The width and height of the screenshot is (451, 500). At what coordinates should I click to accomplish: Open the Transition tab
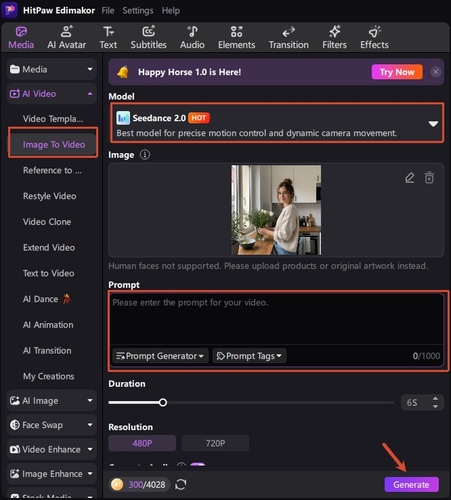pyautogui.click(x=289, y=37)
